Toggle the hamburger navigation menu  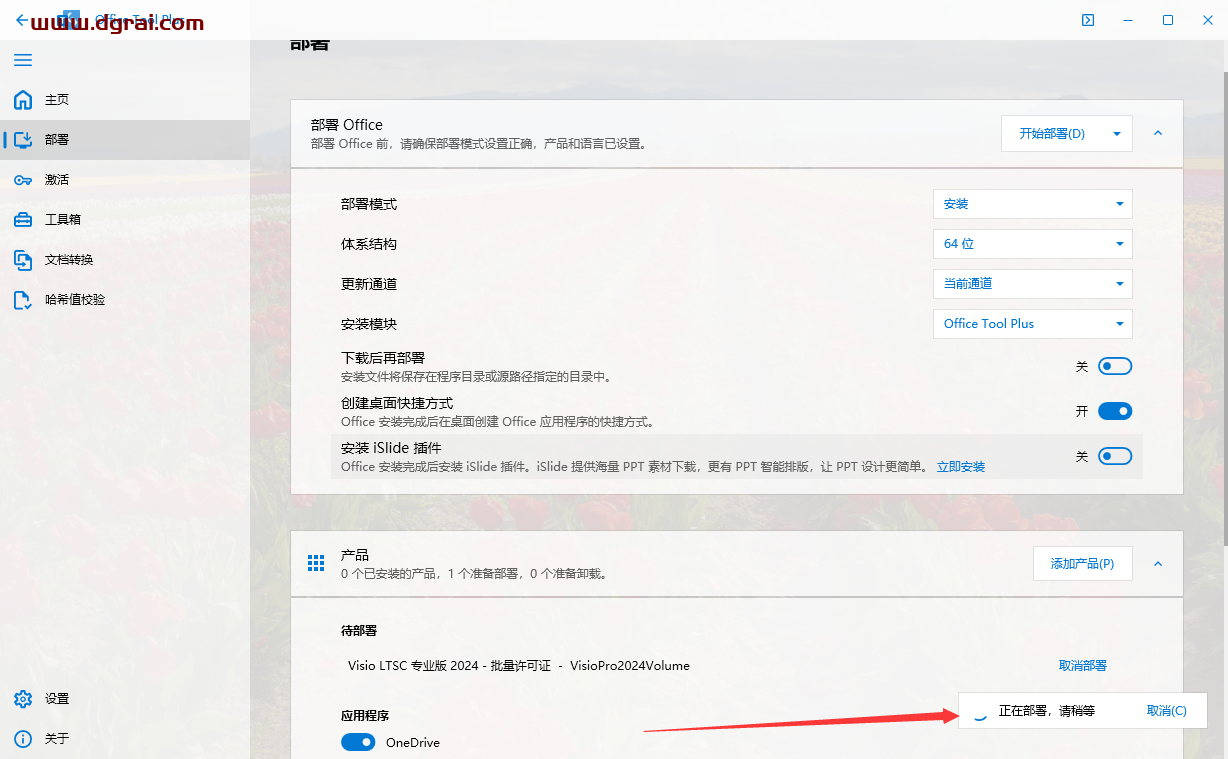23,60
